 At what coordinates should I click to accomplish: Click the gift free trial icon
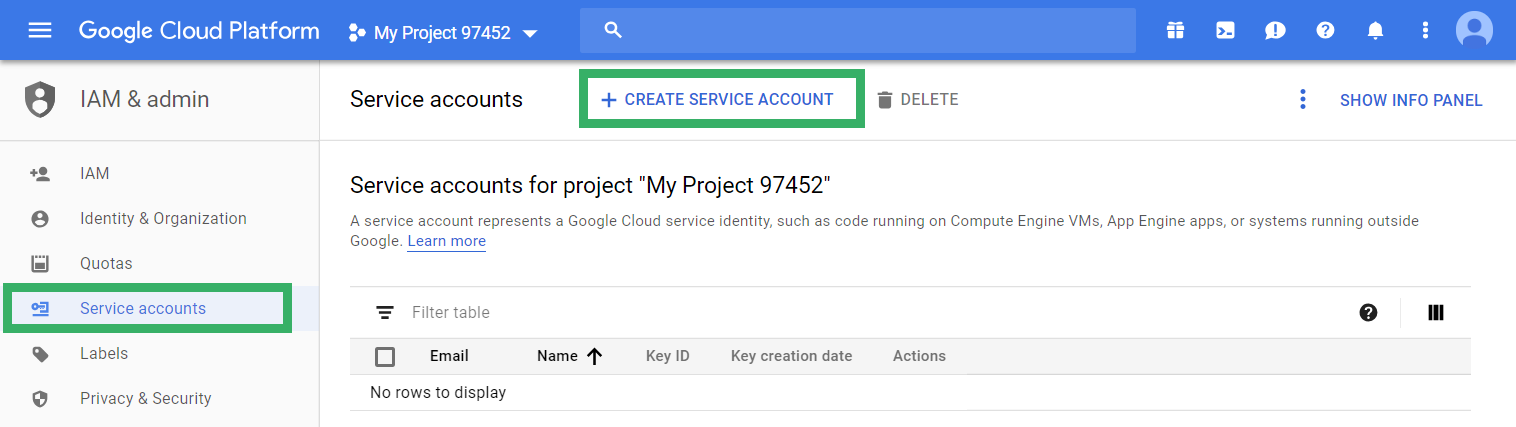pyautogui.click(x=1175, y=30)
